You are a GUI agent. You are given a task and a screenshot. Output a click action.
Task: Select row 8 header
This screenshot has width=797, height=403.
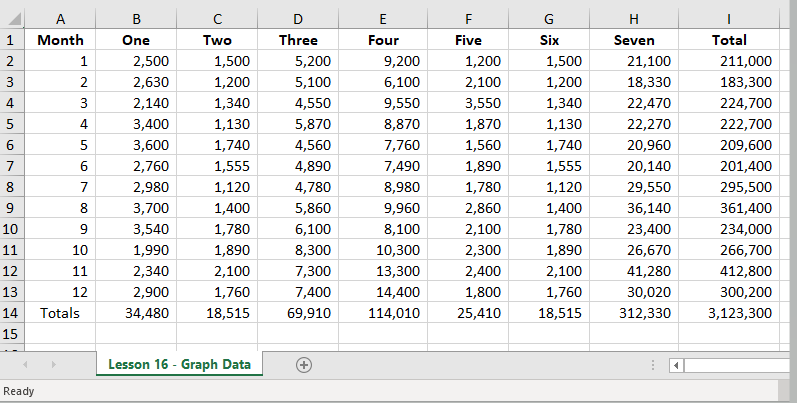(x=11, y=187)
